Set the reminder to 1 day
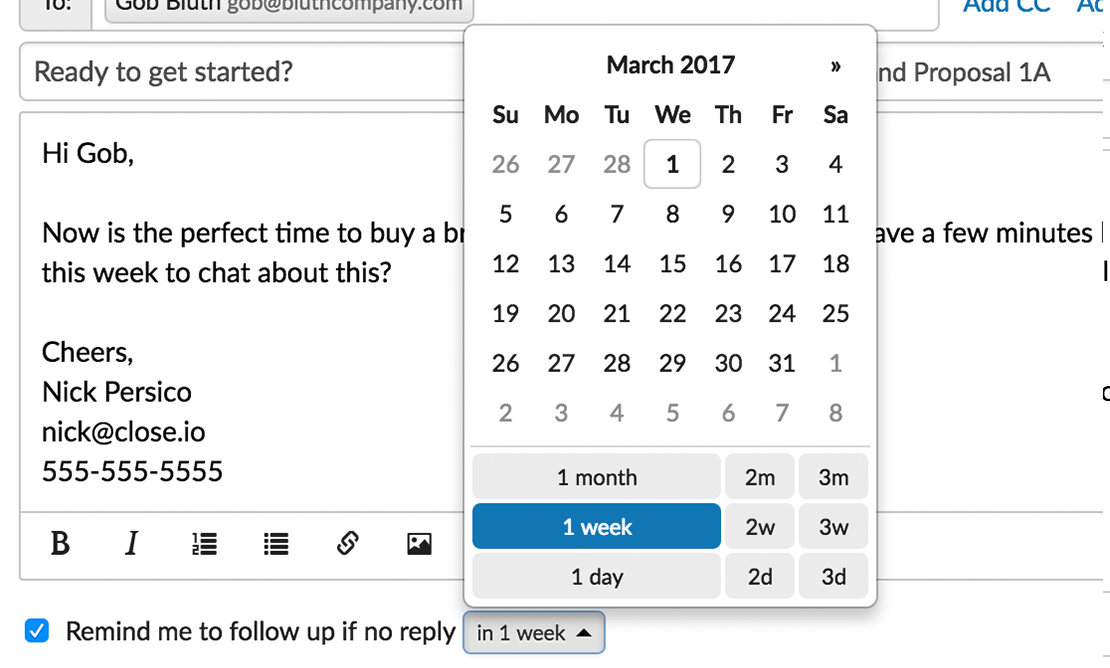The height and width of the screenshot is (668, 1110). [597, 576]
